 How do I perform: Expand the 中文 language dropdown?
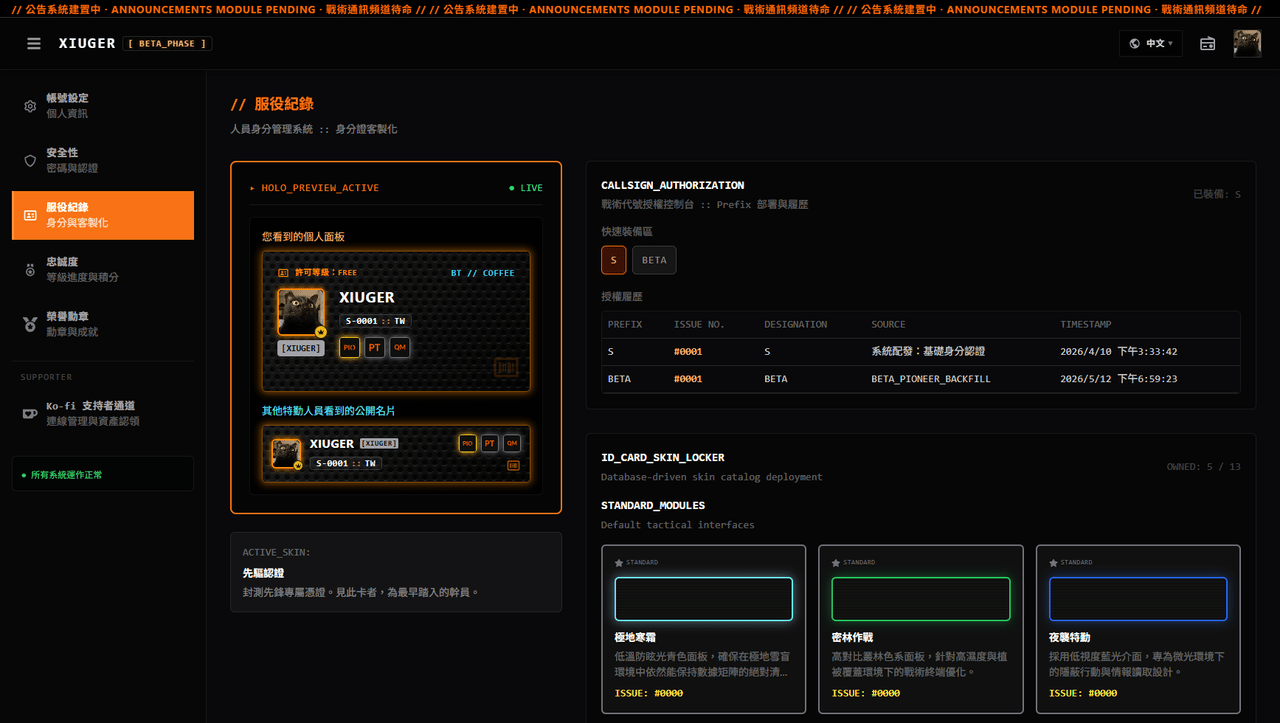point(1151,44)
